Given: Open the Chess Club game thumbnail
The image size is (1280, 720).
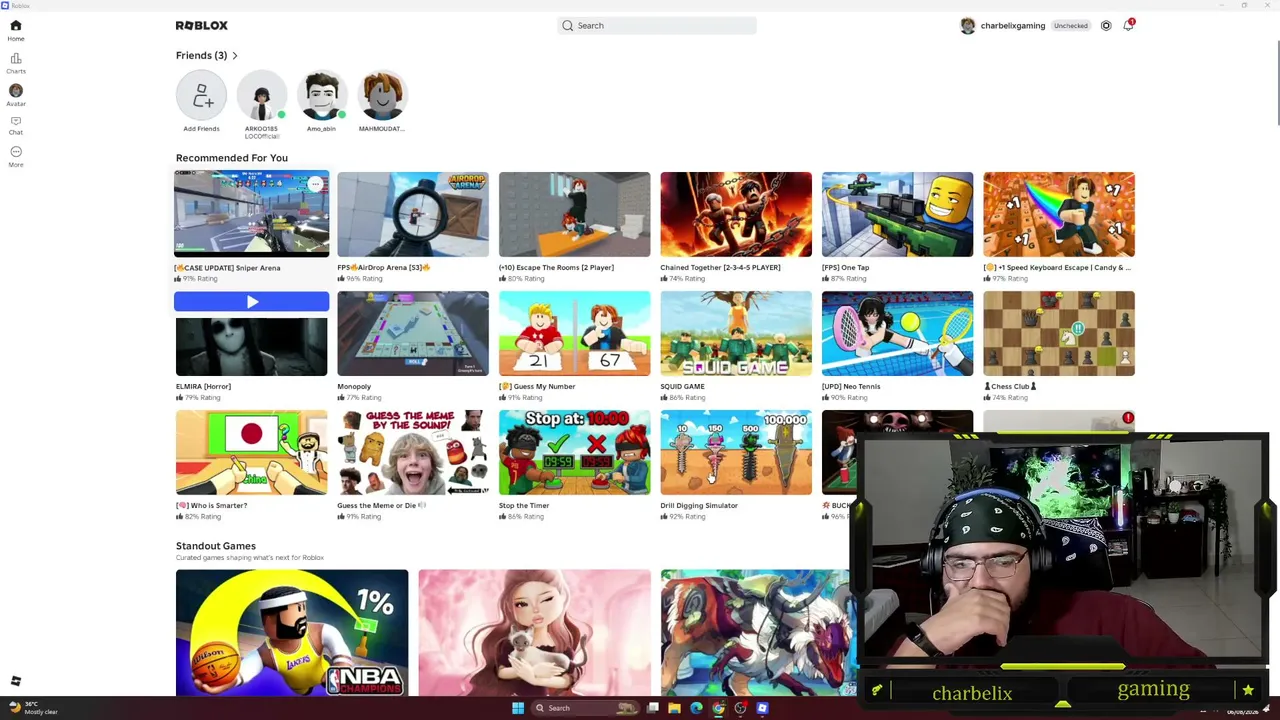Looking at the screenshot, I should (1059, 333).
